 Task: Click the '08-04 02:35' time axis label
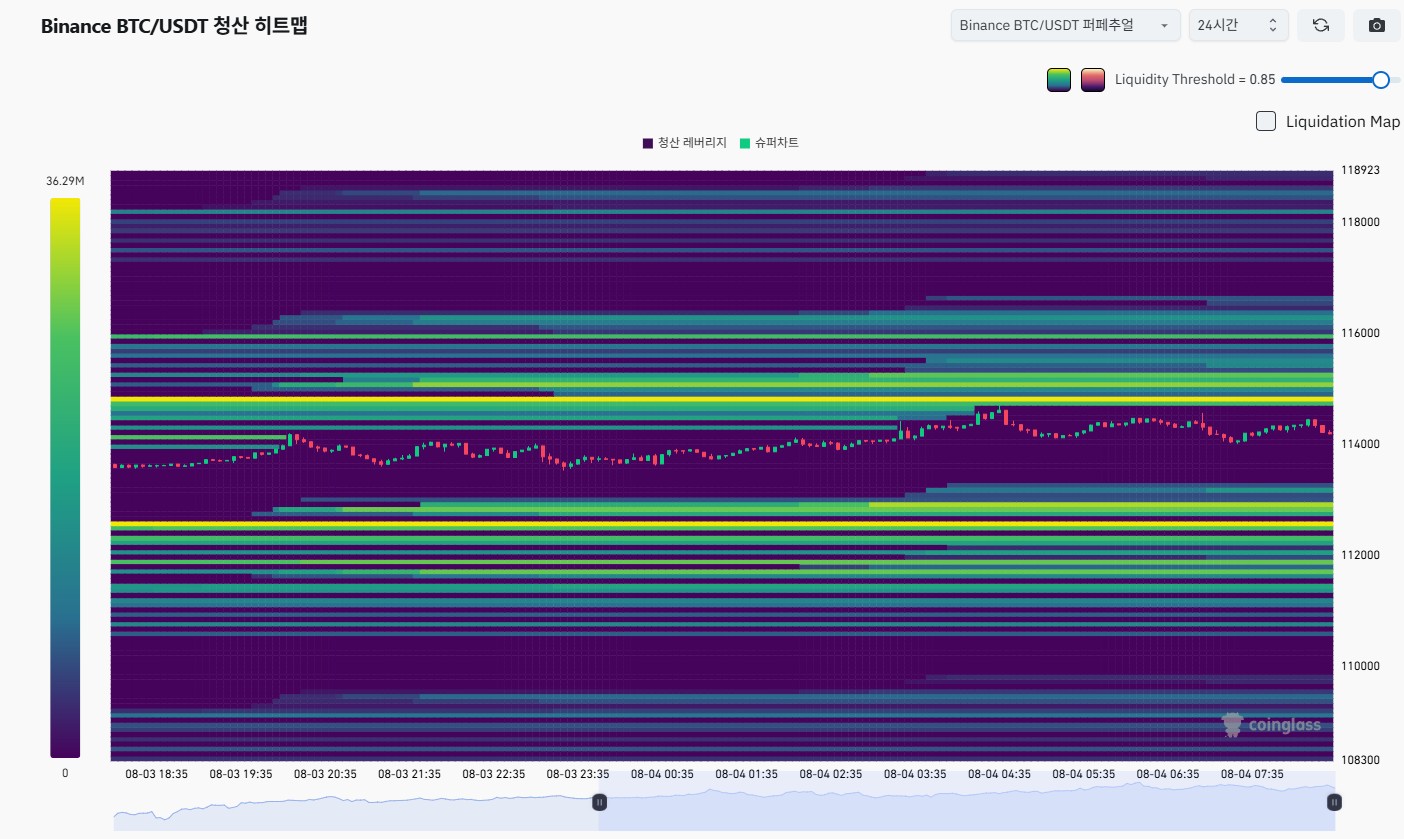click(x=831, y=774)
